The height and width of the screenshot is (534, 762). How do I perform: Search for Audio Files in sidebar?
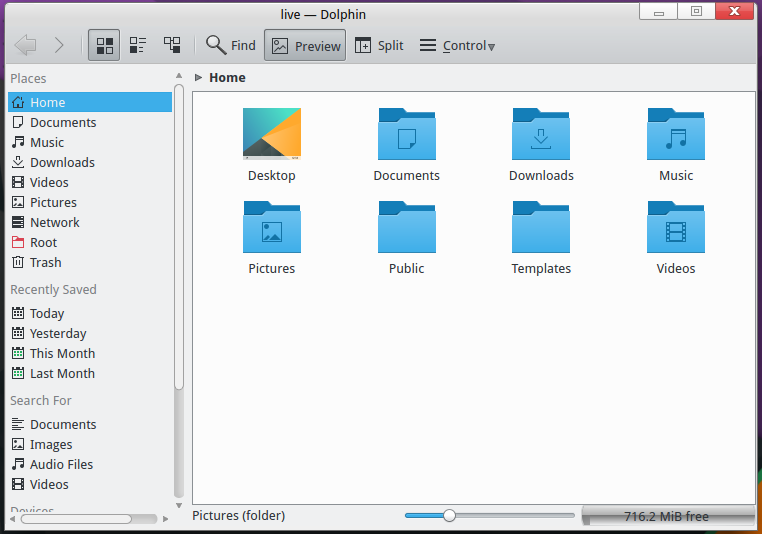(61, 464)
